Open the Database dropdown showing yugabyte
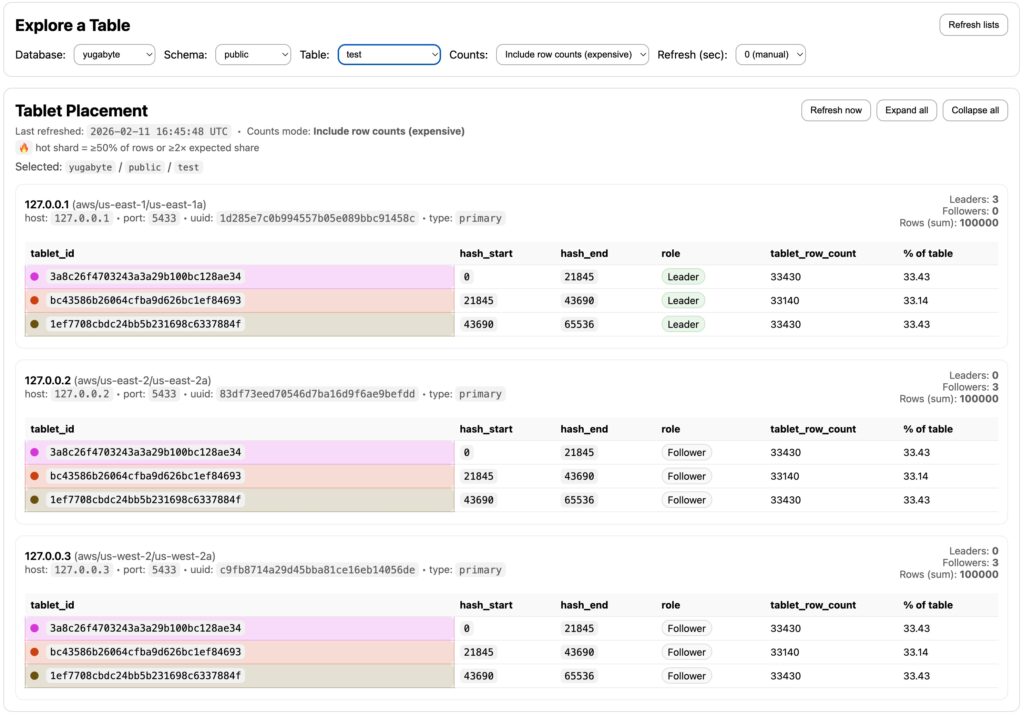 coord(114,55)
